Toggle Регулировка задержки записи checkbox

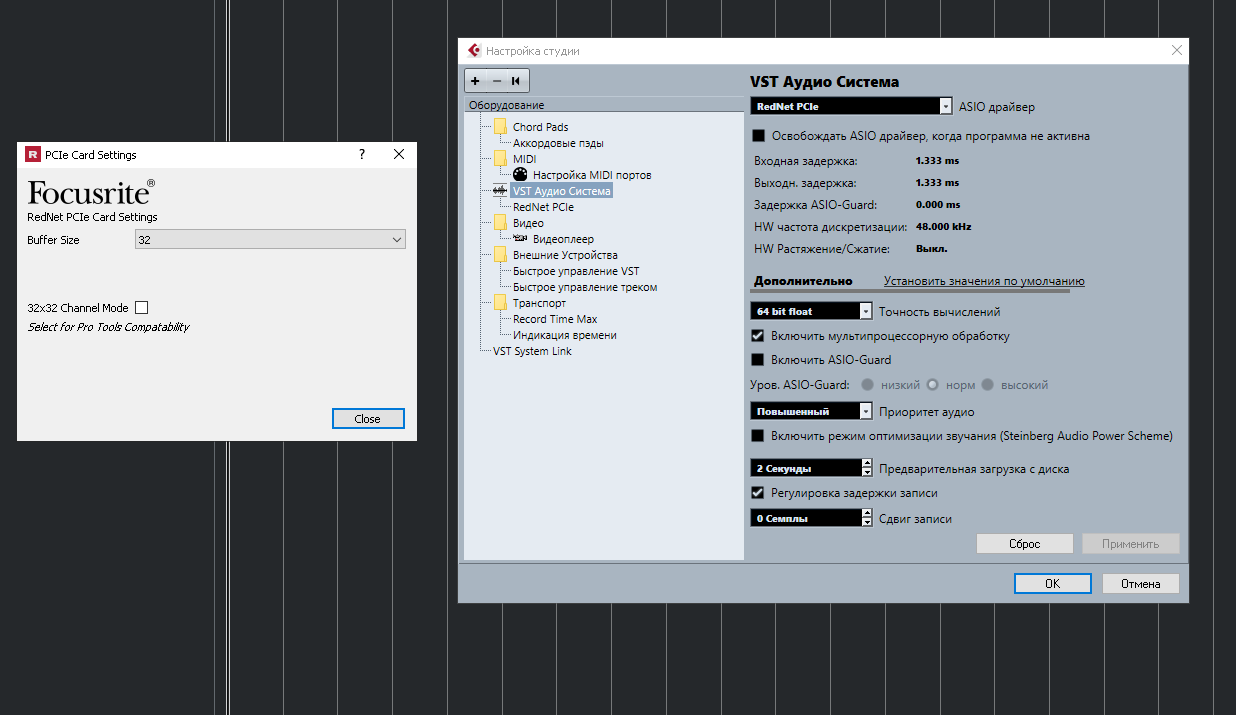(758, 493)
